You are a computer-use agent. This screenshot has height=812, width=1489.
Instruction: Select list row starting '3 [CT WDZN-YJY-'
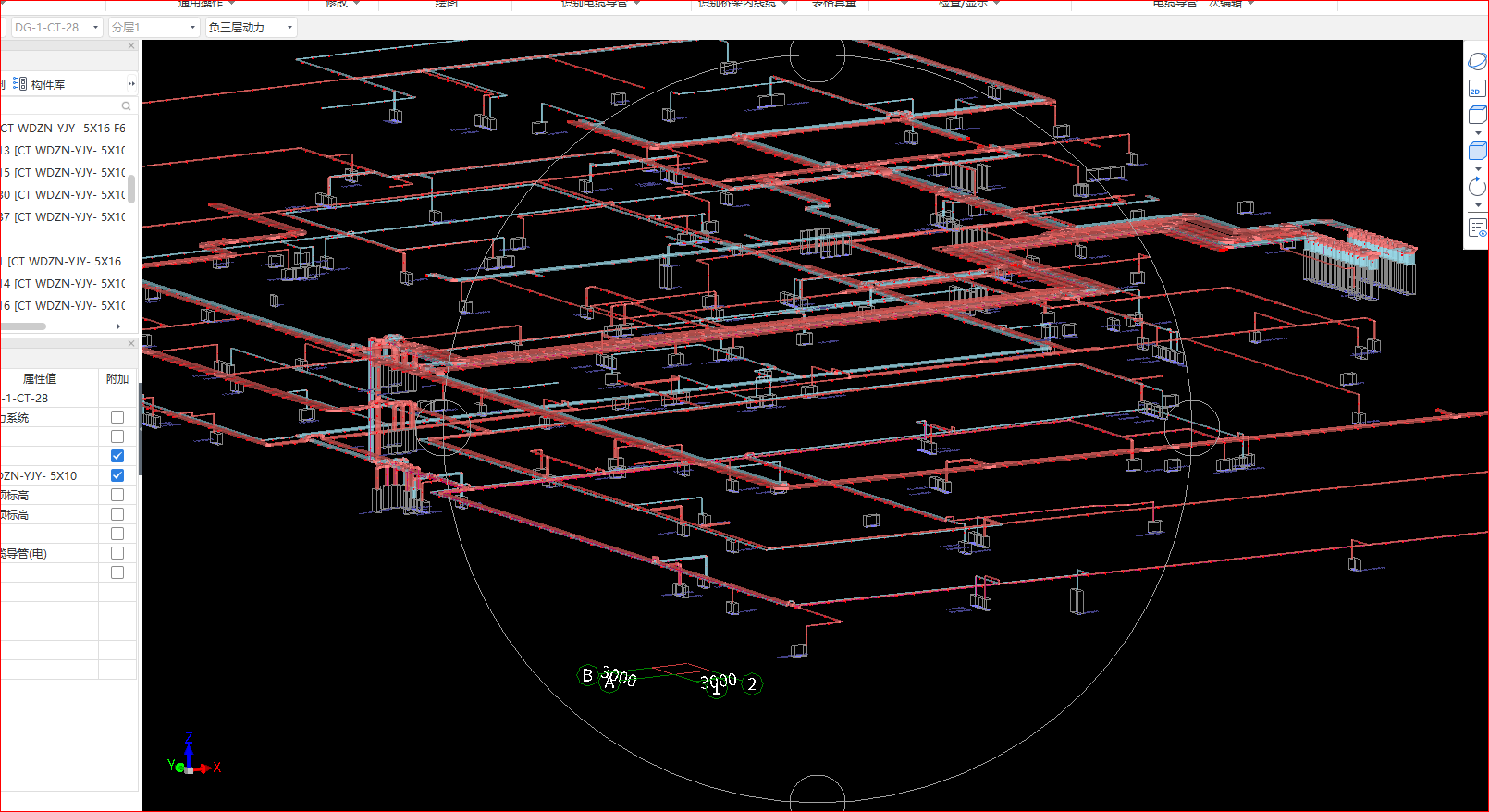63,151
